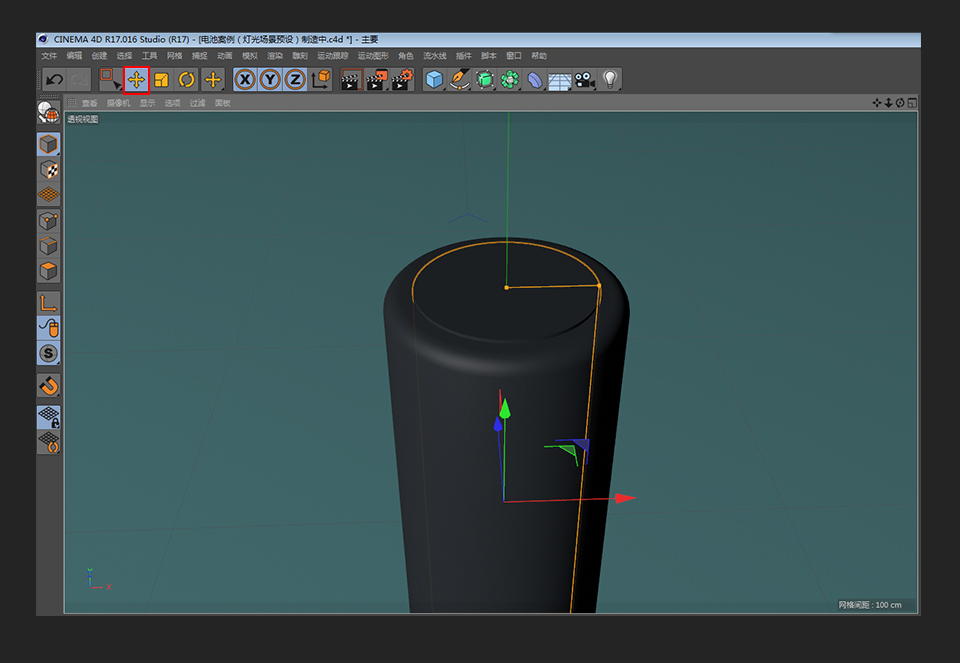960x663 pixels.
Task: Open the floor environment objects dropdown
Action: 559,80
